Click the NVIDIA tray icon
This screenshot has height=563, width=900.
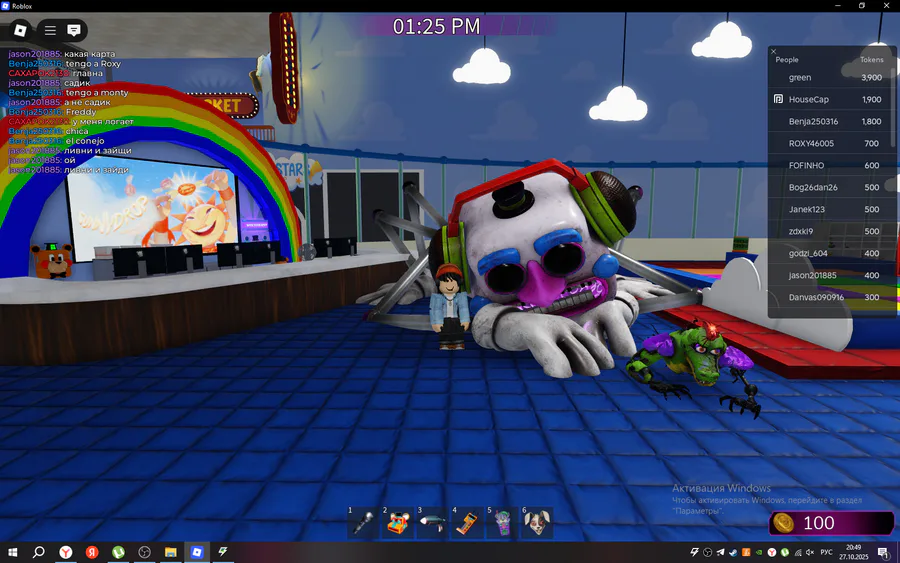[759, 552]
